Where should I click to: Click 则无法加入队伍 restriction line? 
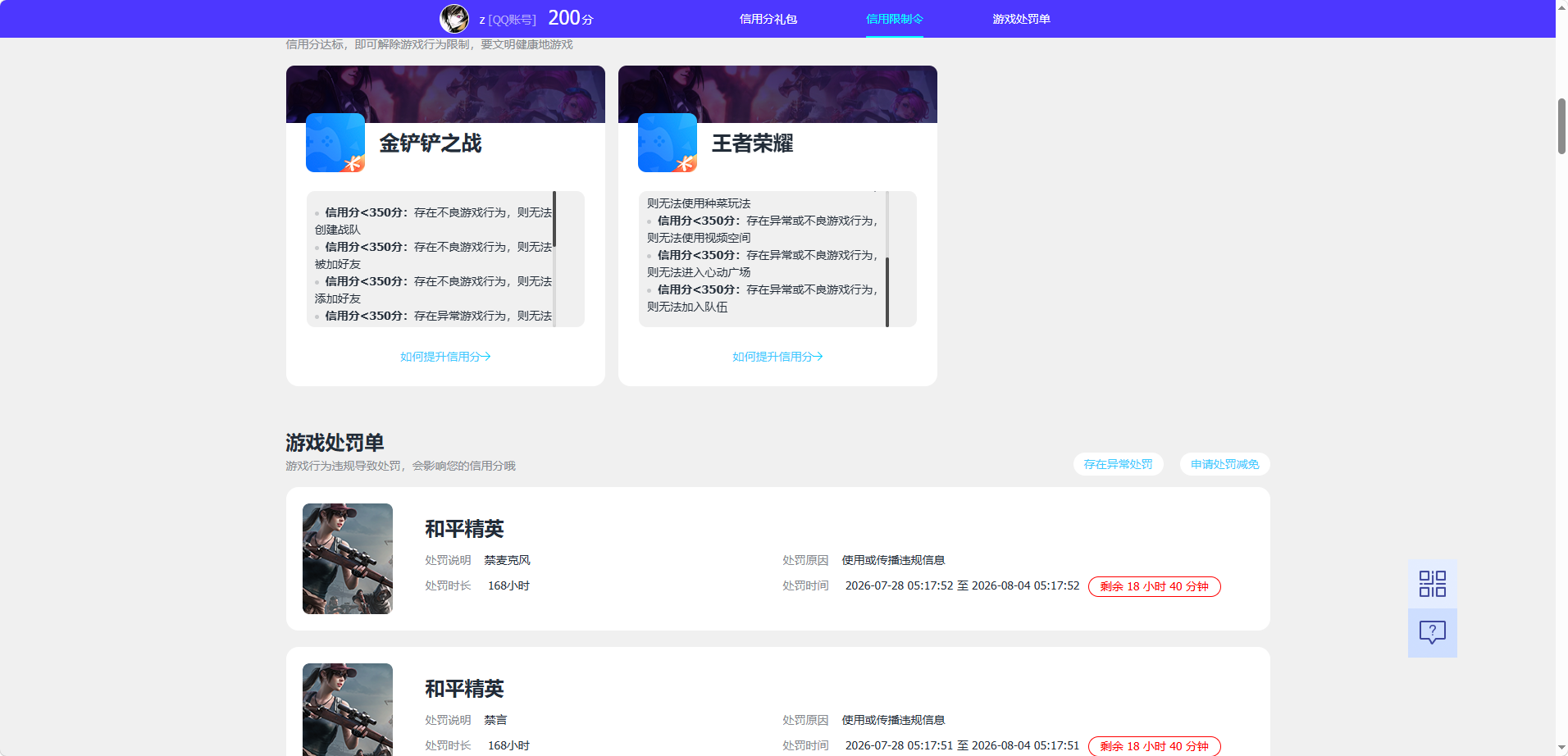(x=687, y=307)
